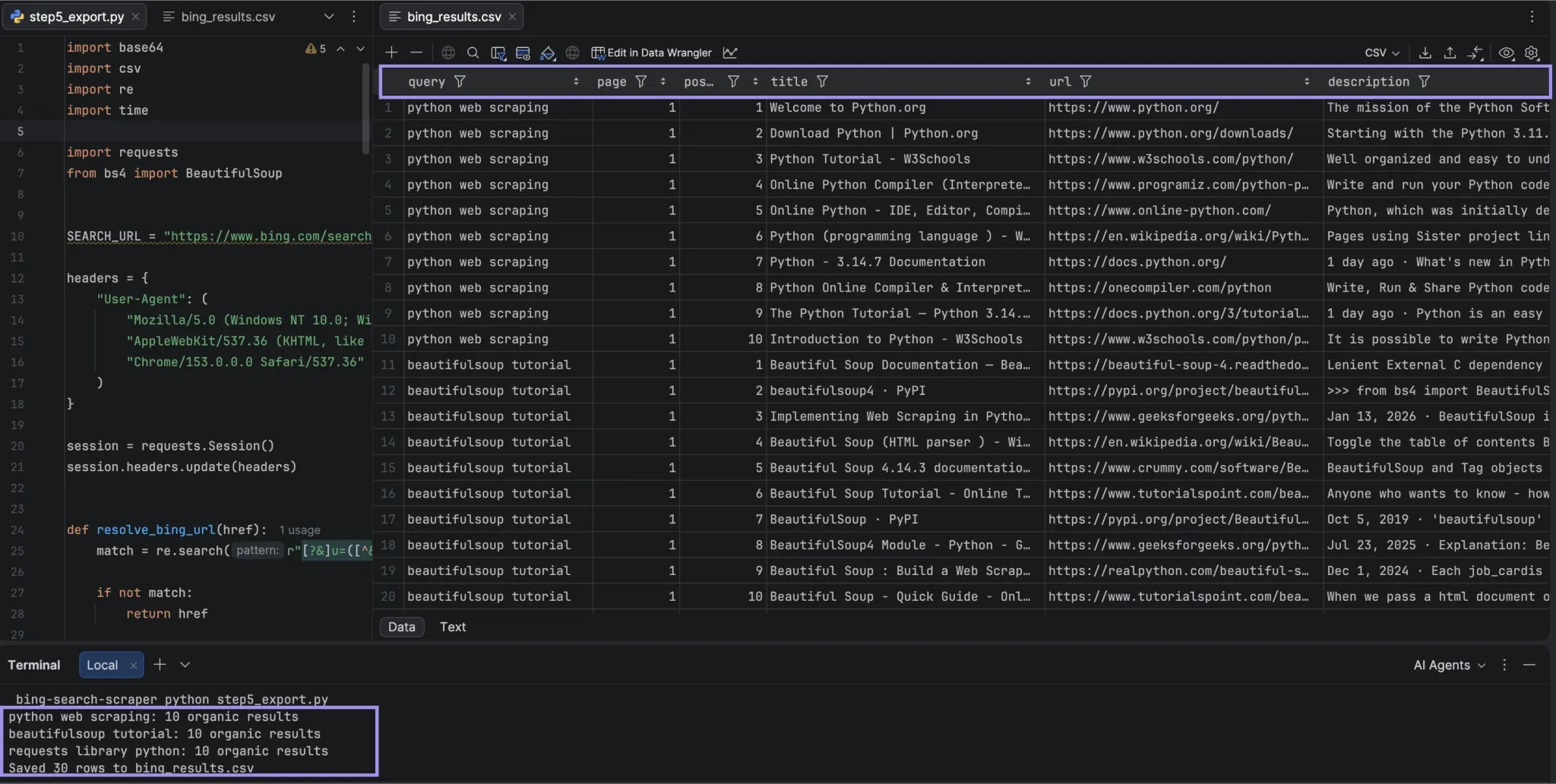Click the https://onecompiler.com/python url cell
This screenshot has height=784, width=1556.
1184,288
